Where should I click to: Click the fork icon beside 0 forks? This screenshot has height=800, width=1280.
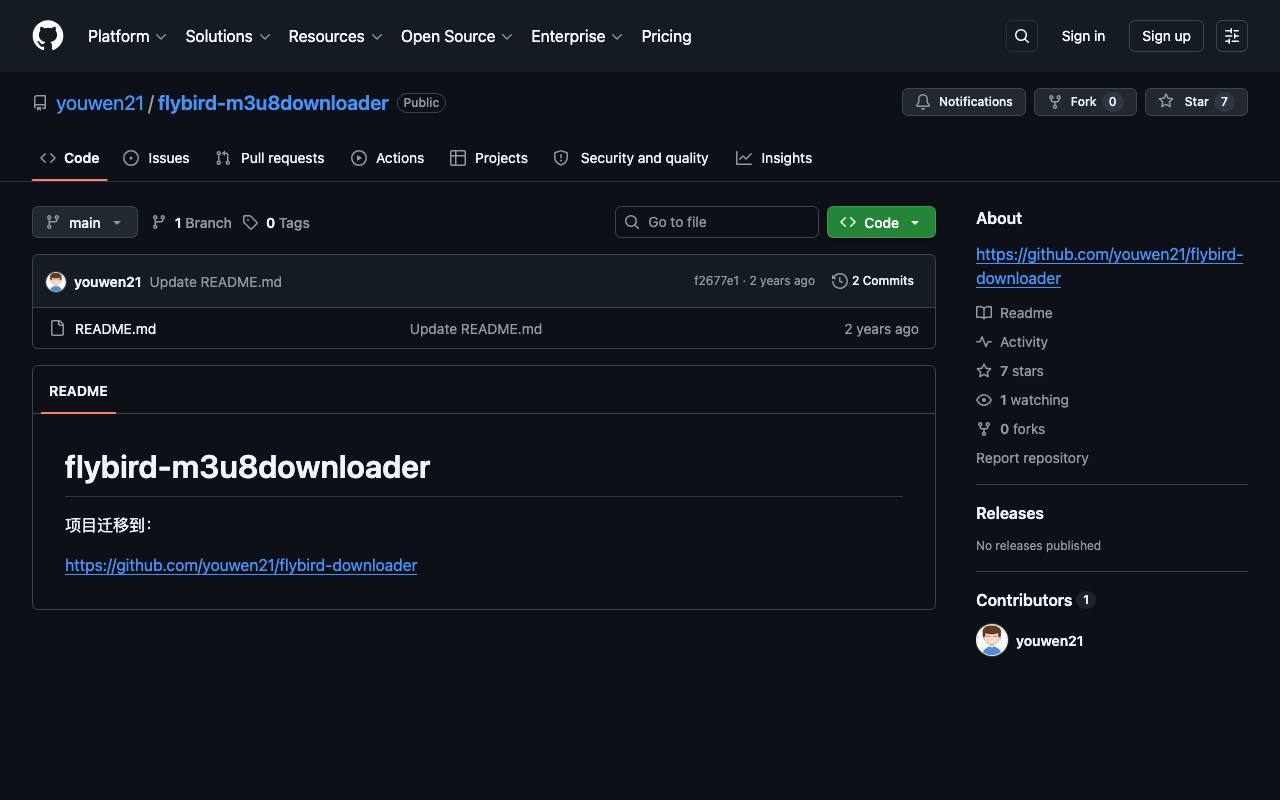(984, 429)
